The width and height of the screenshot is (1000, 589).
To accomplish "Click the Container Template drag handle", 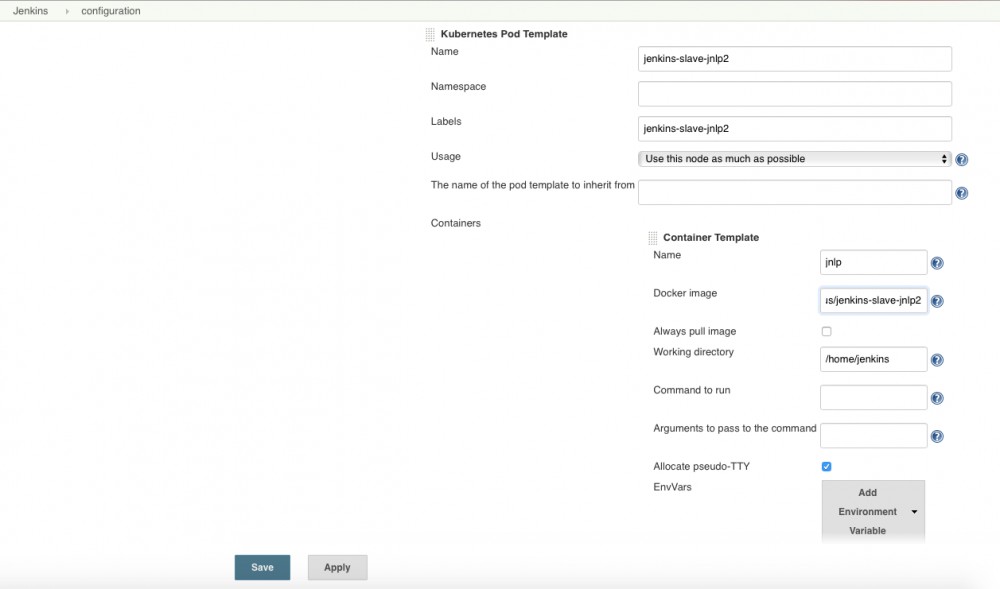I will point(655,237).
